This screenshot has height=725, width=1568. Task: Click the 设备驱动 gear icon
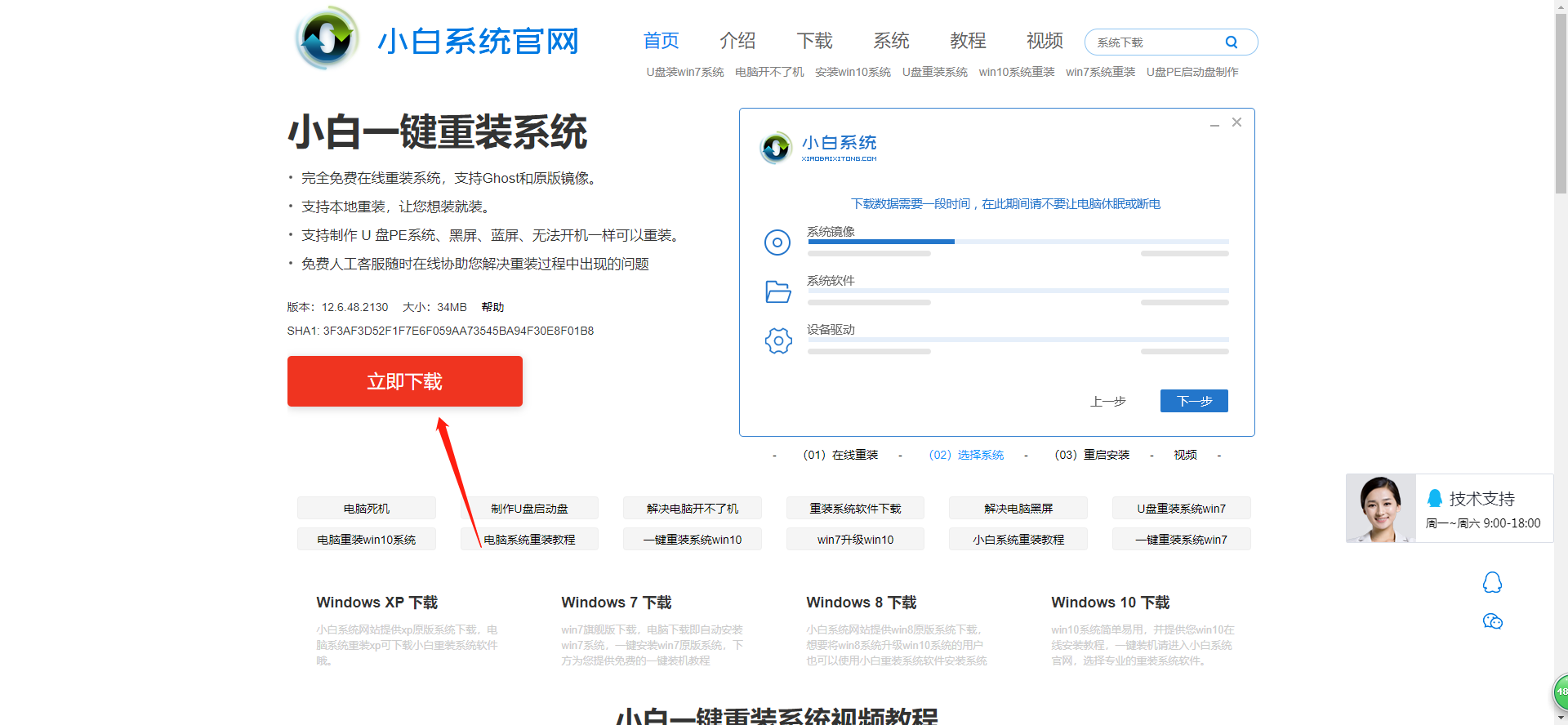pos(778,340)
